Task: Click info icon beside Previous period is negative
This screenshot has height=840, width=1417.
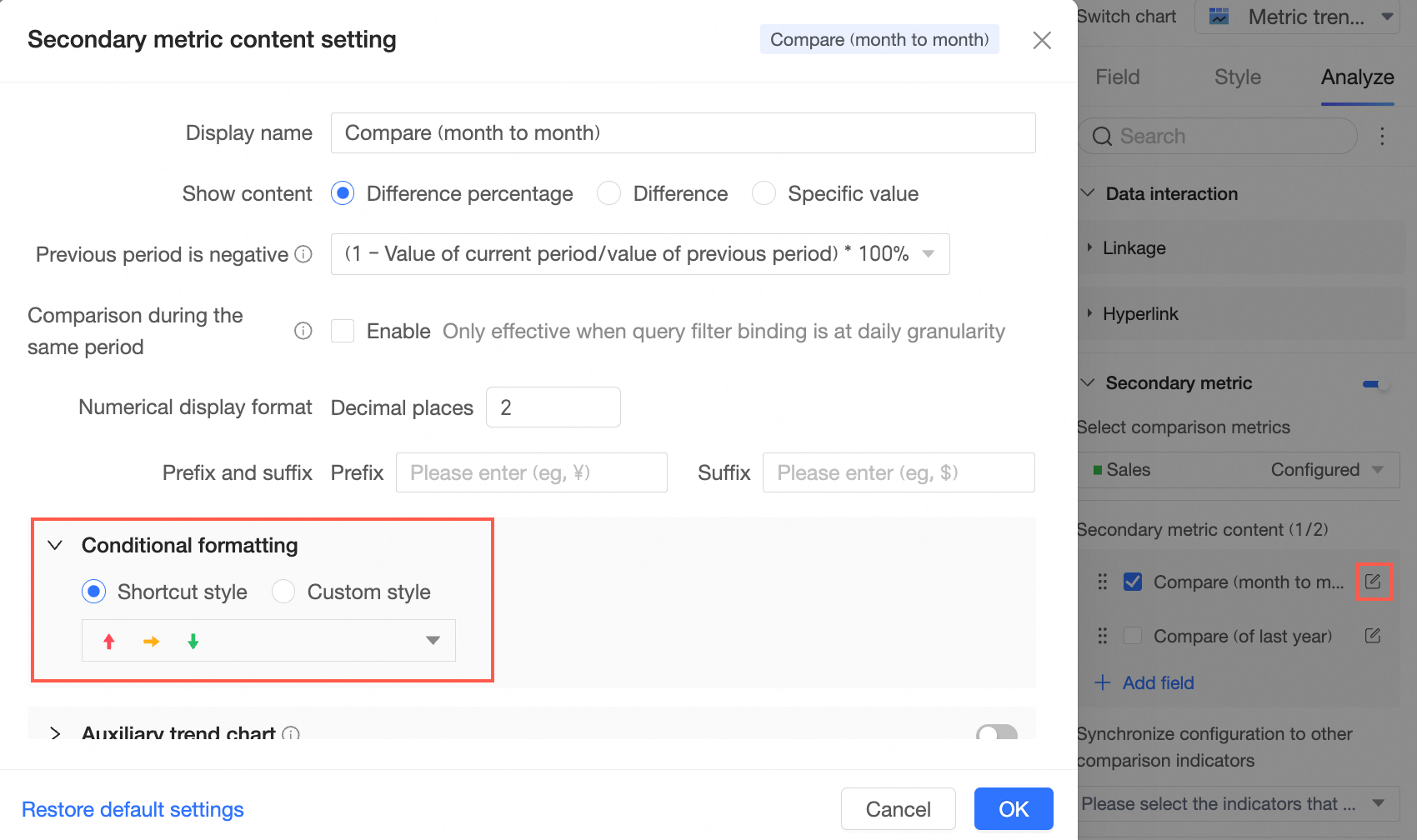Action: click(x=303, y=254)
